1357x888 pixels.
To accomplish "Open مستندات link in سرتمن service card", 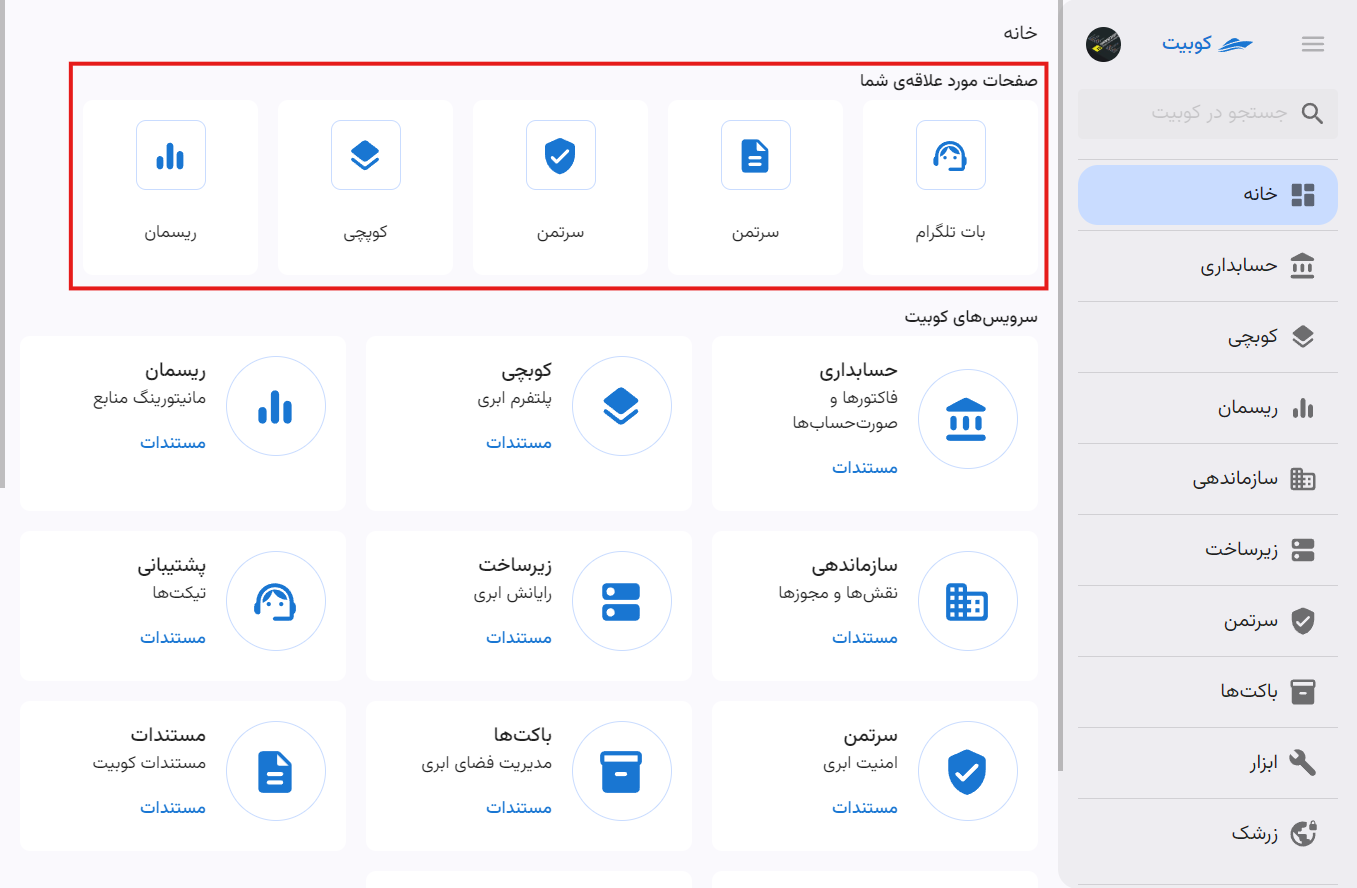I will (x=865, y=807).
